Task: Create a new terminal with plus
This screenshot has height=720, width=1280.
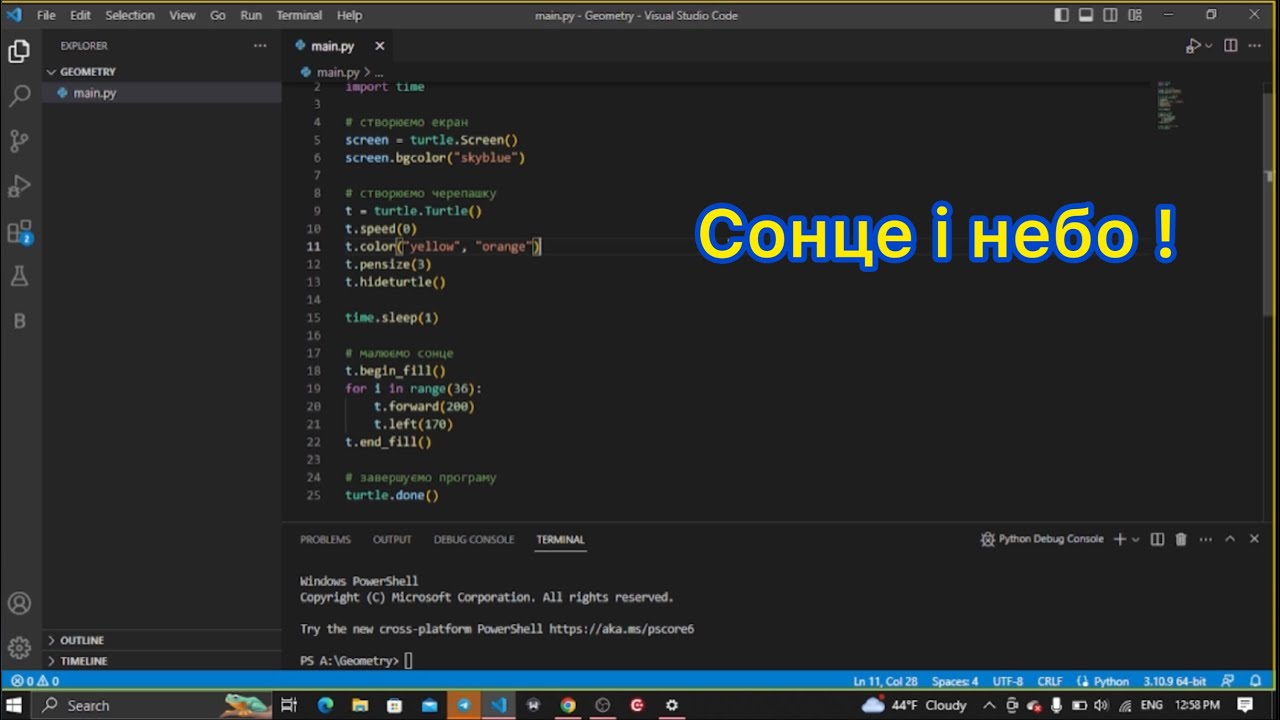Action: [1120, 539]
